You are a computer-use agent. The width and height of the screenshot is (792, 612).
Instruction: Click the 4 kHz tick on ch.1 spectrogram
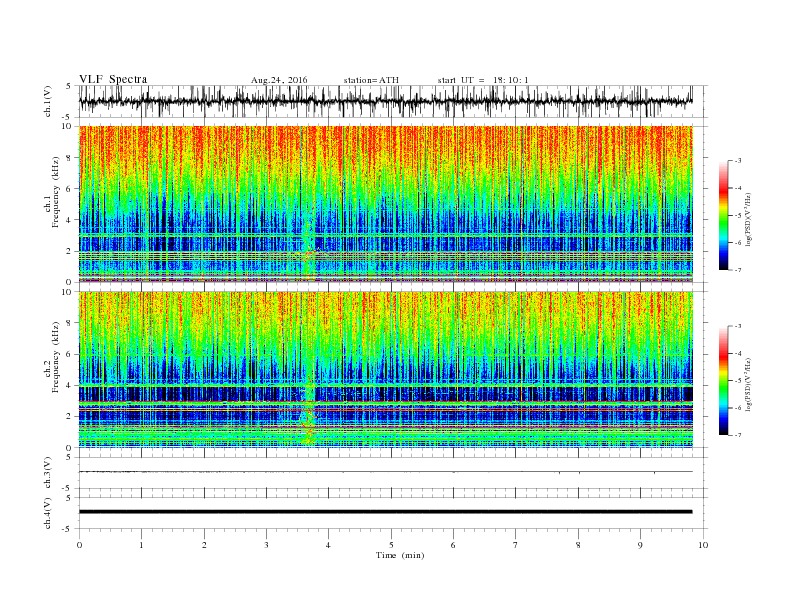point(70,220)
